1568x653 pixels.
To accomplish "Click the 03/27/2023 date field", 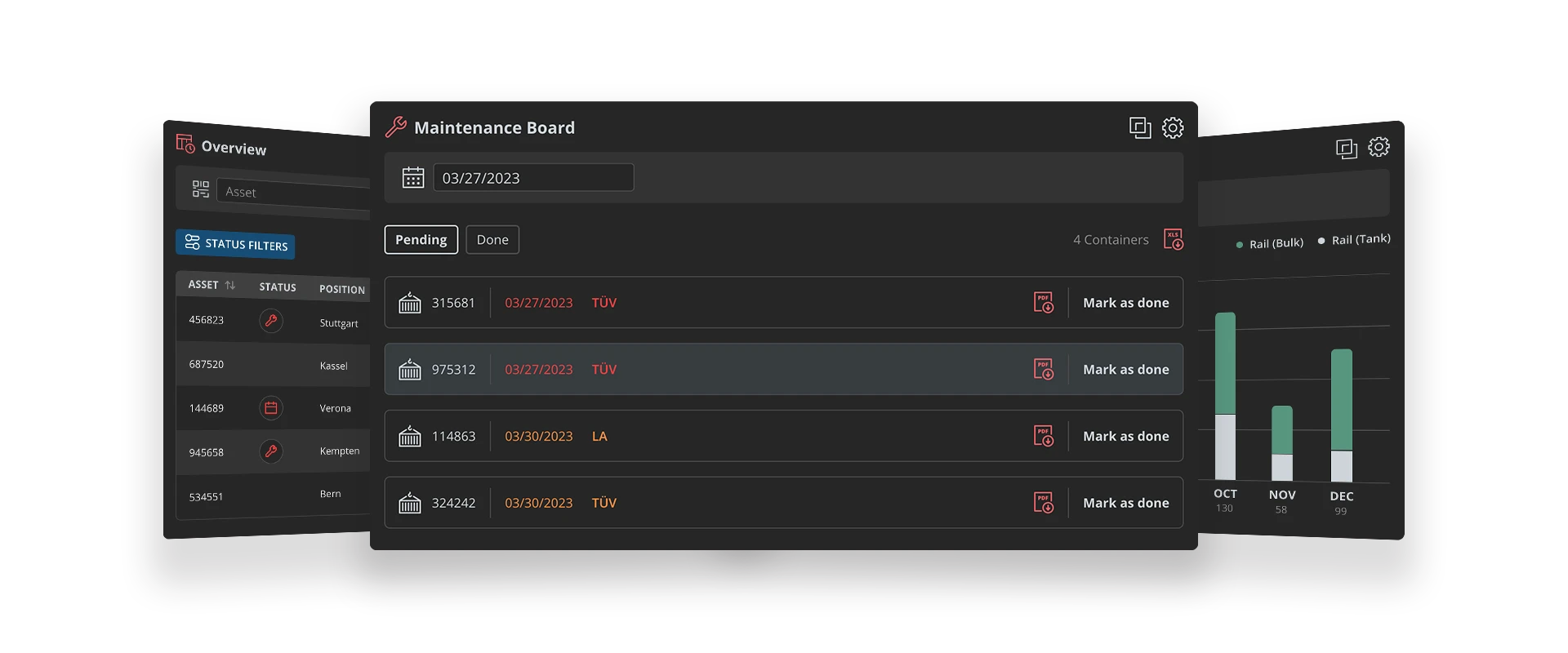I will coord(533,177).
